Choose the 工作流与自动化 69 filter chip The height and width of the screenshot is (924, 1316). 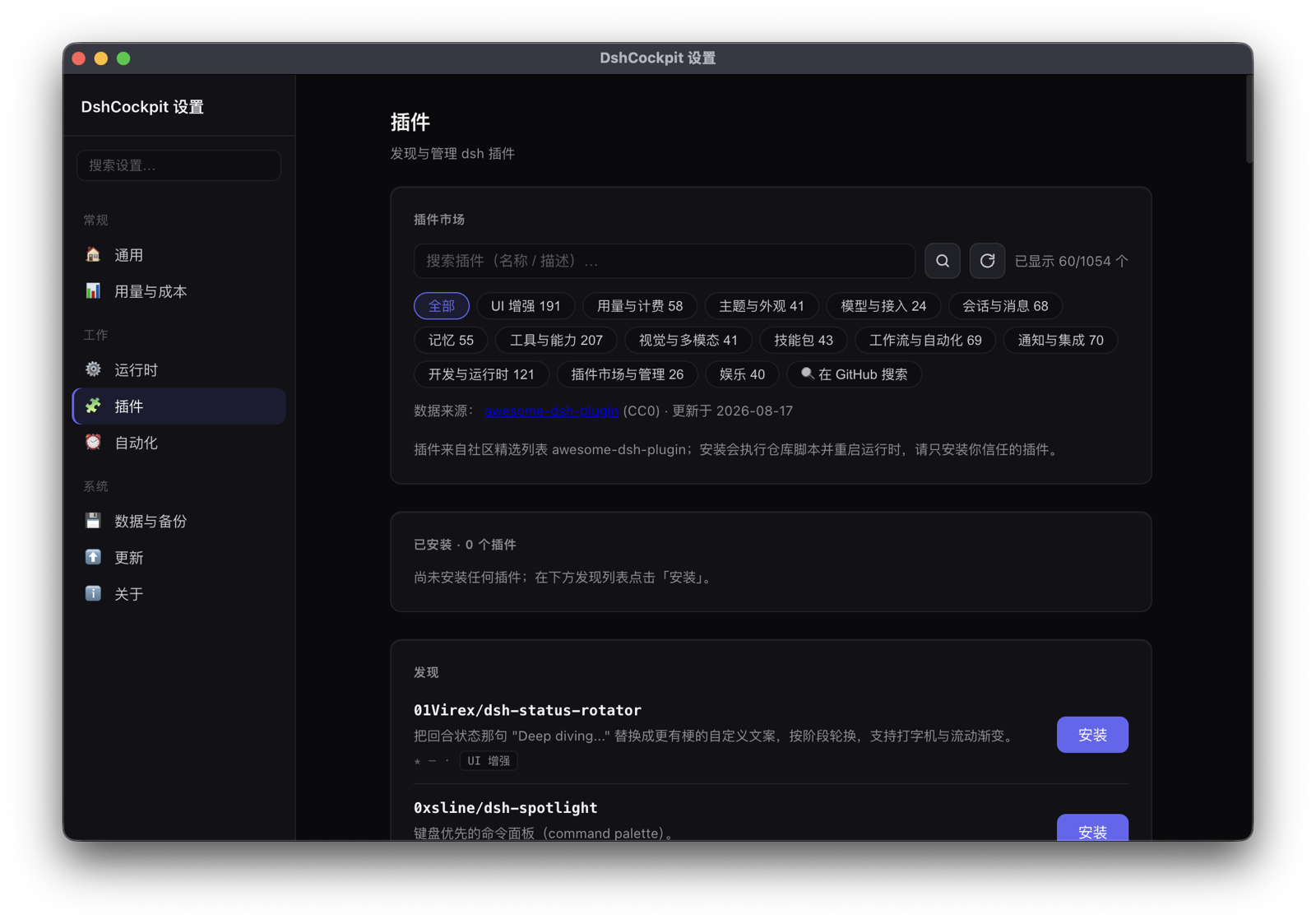[925, 340]
